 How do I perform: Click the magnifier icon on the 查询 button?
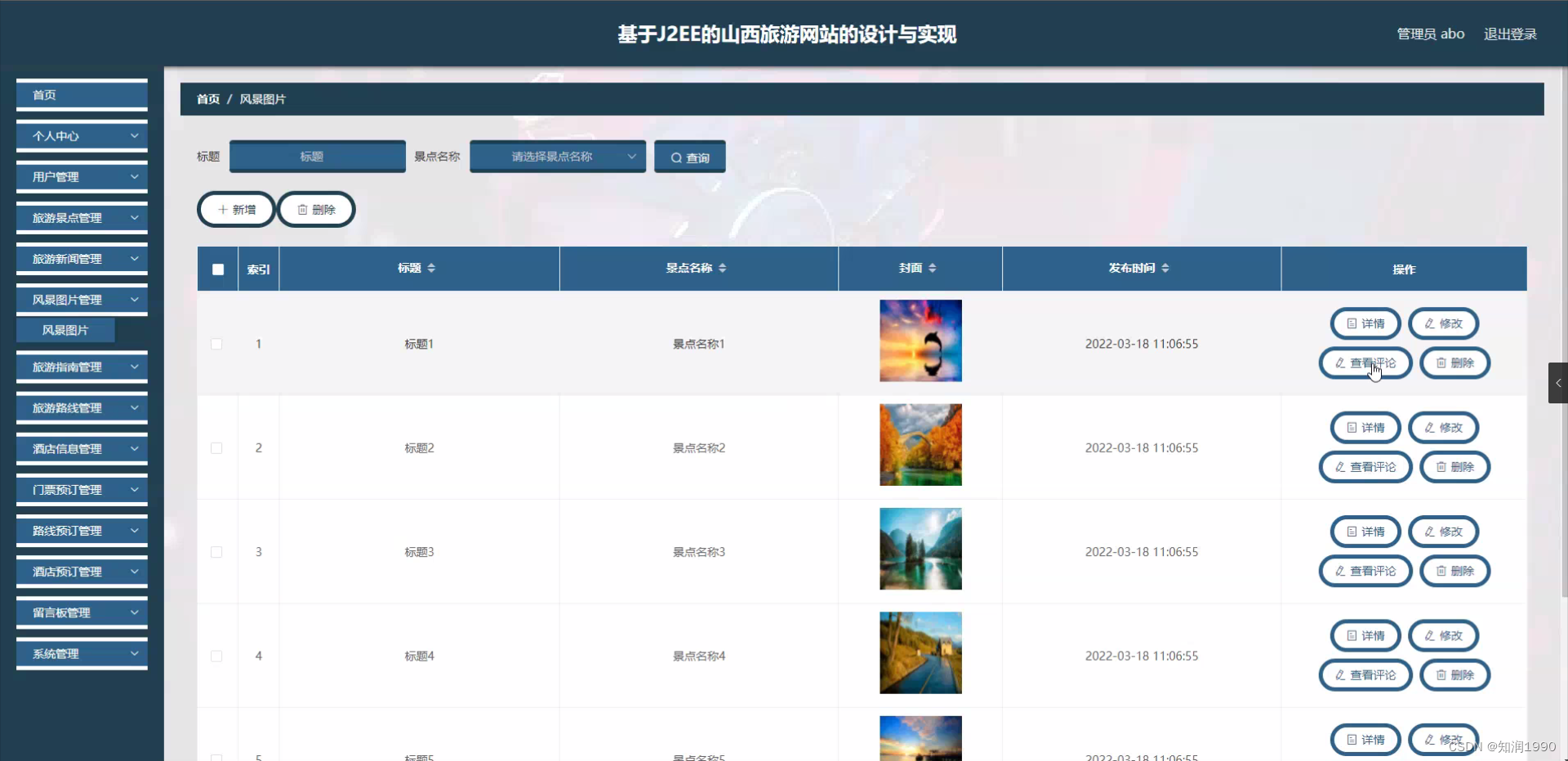pos(675,156)
